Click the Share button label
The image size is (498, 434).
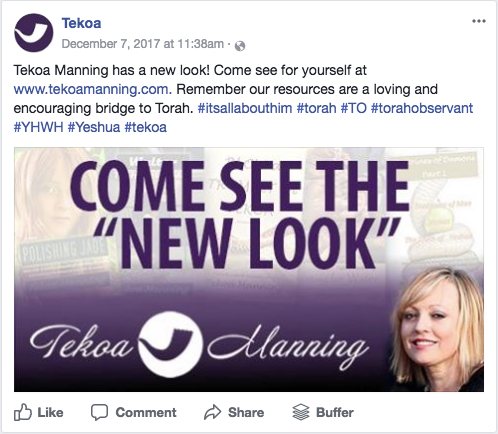(x=246, y=412)
